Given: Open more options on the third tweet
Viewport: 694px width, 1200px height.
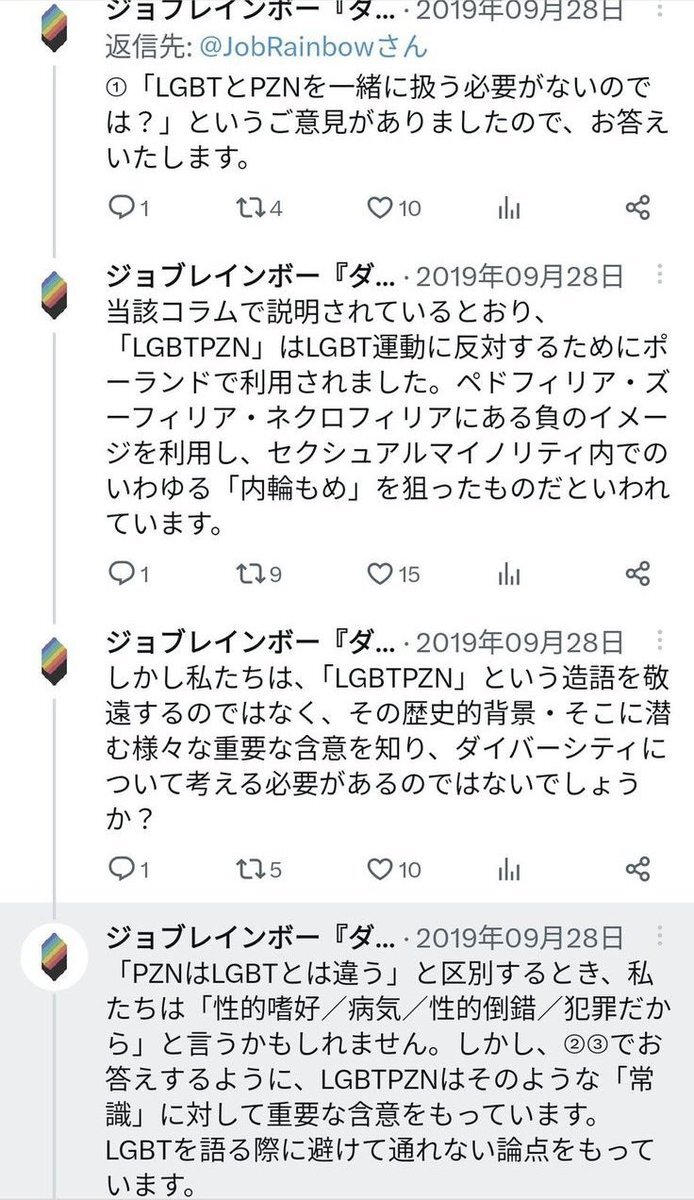Looking at the screenshot, I should click(659, 641).
